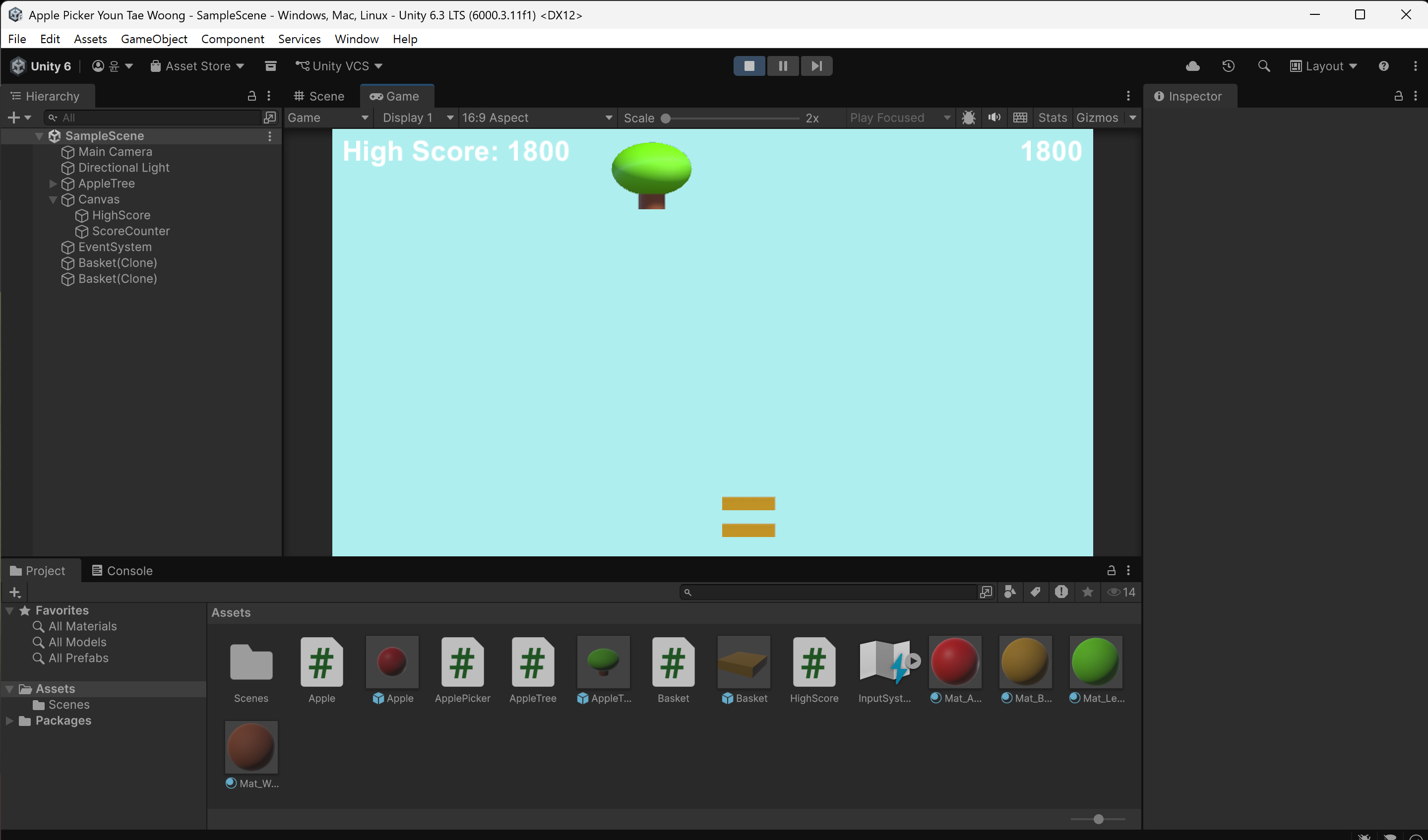The width and height of the screenshot is (1428, 840).
Task: Search by label tag icon in Project
Action: pos(1035,592)
